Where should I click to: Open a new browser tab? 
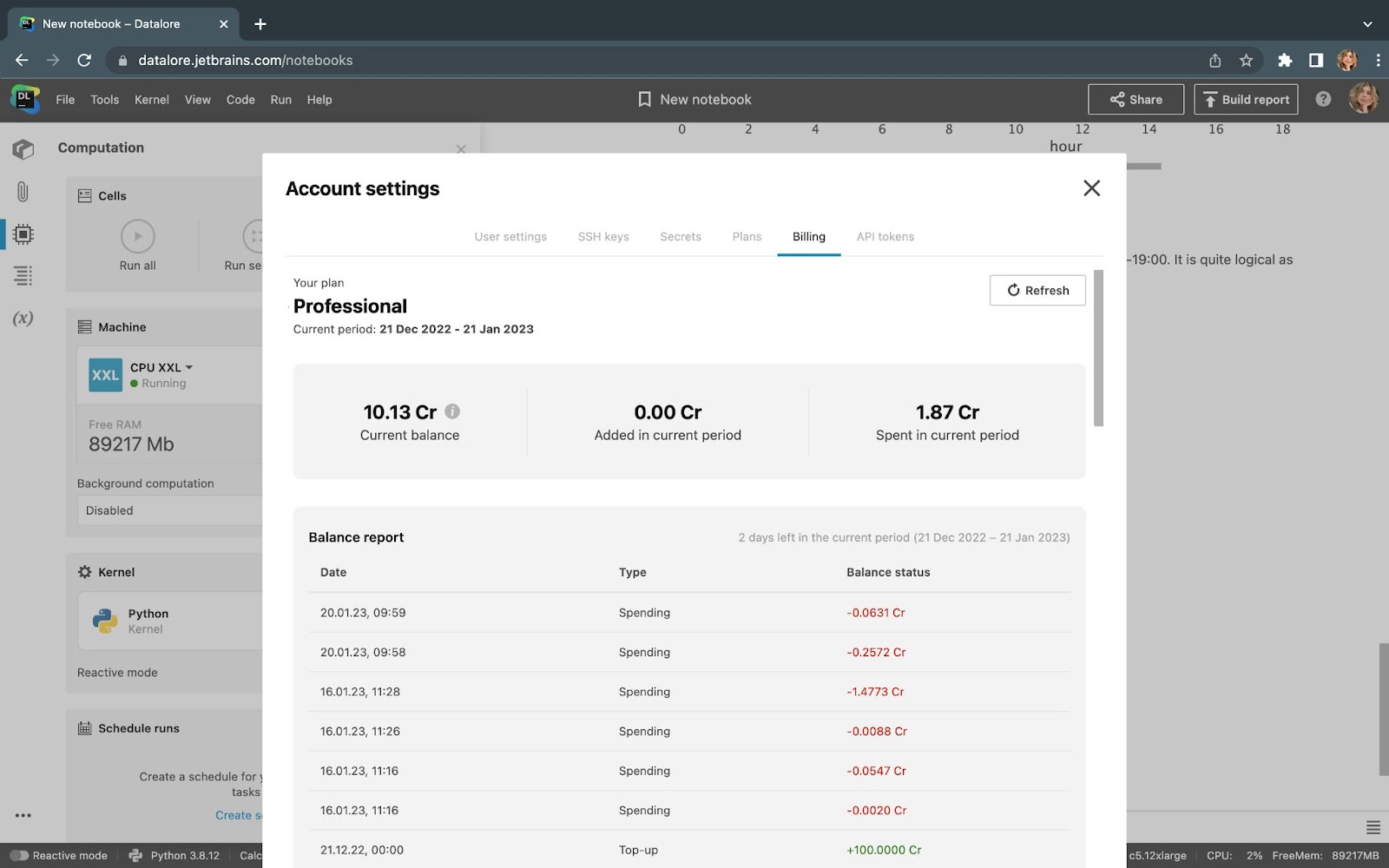click(x=260, y=24)
